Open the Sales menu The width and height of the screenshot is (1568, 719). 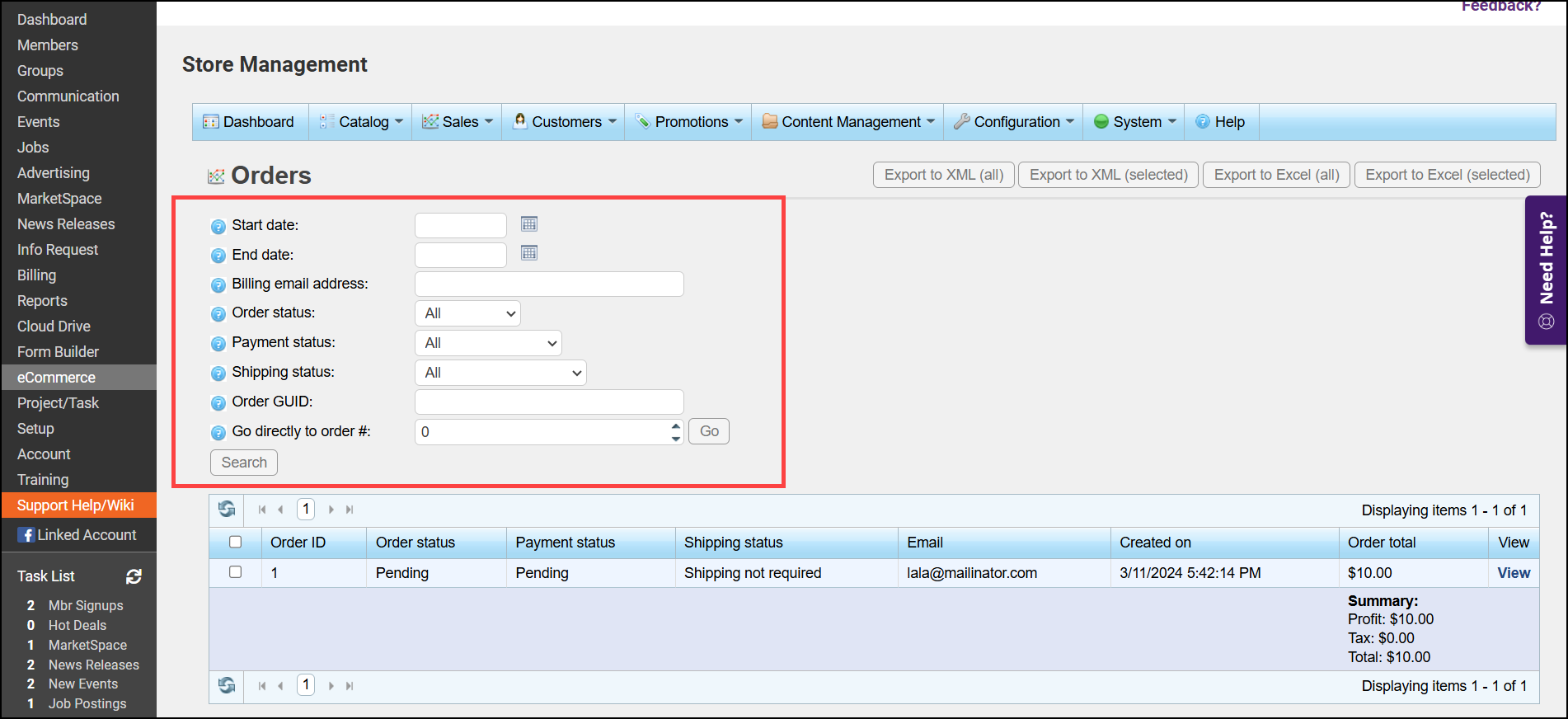458,122
